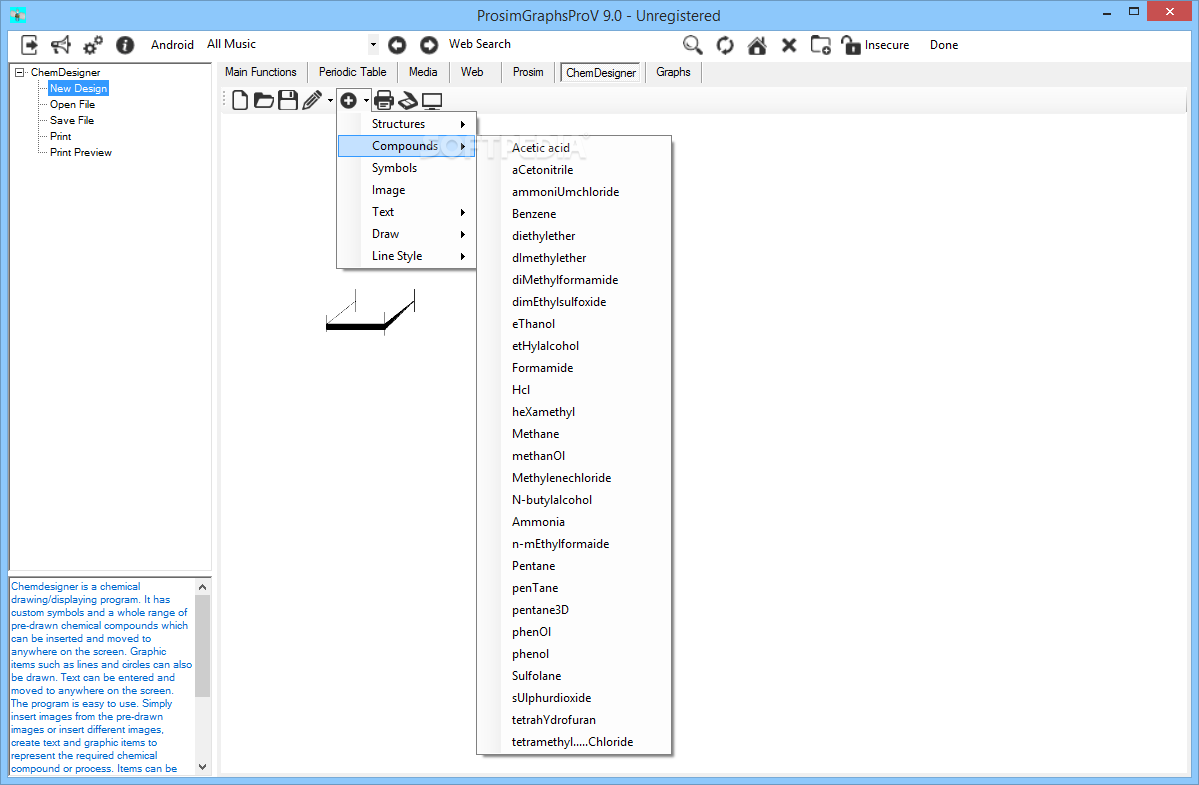Select Open File in tree
The height and width of the screenshot is (785, 1199).
(x=73, y=105)
